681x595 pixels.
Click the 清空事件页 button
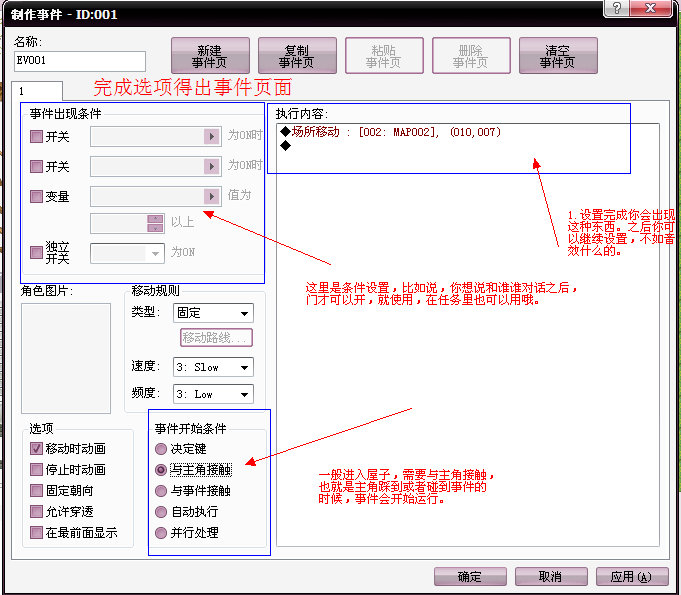point(558,56)
